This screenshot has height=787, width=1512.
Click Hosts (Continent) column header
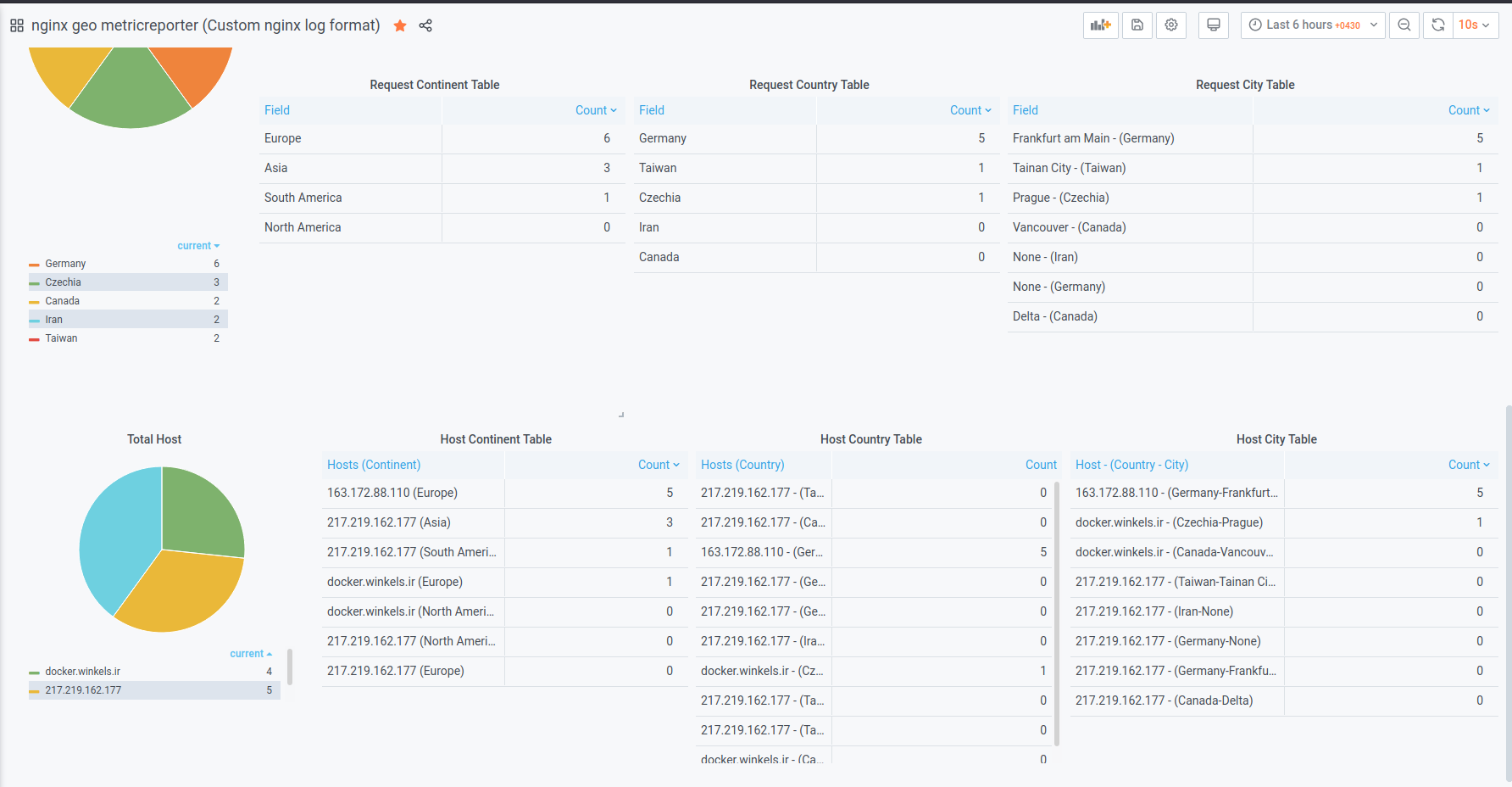coord(374,465)
